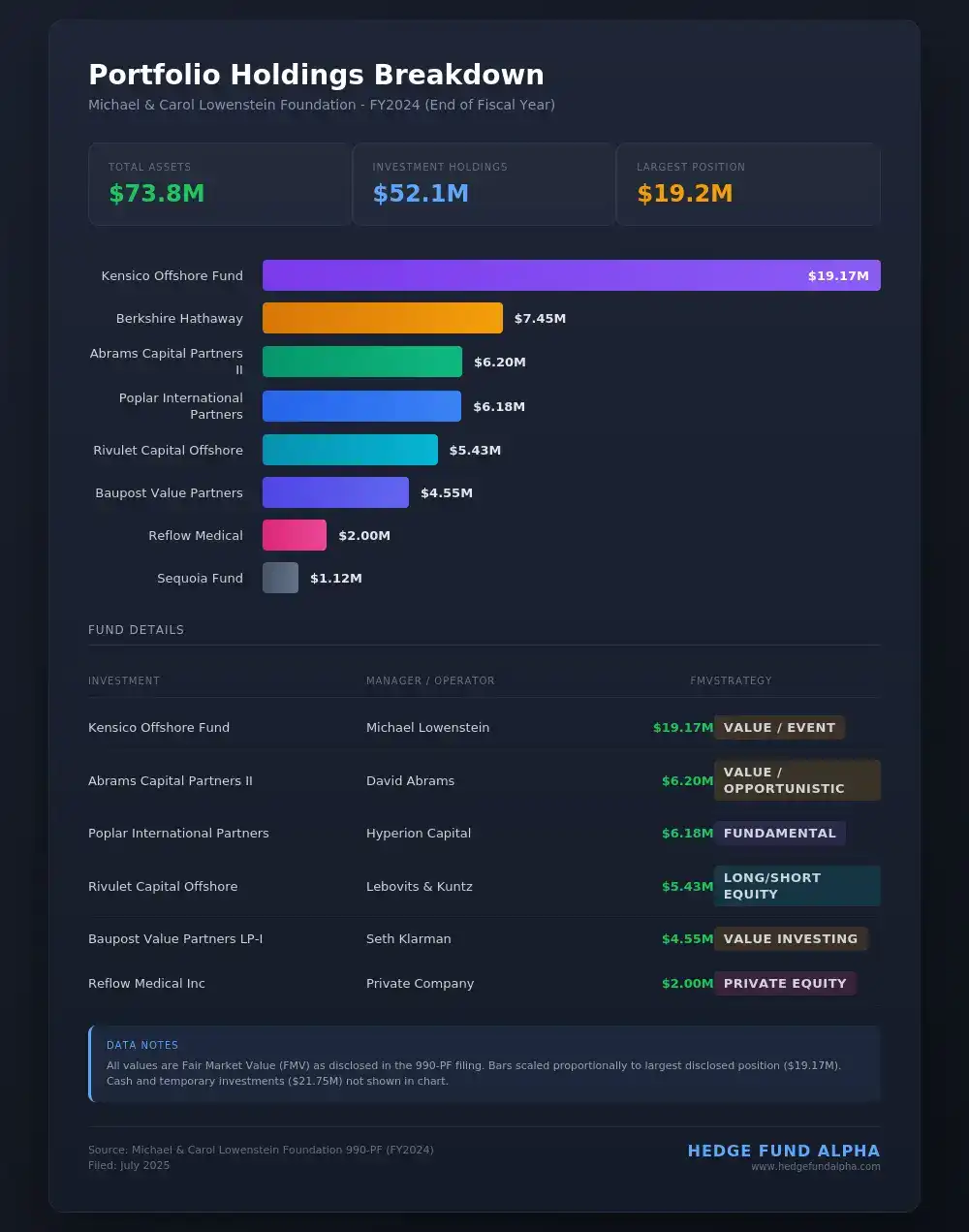Select the Baupost Value Partners indigo bar
This screenshot has width=969, height=1232.
click(335, 492)
